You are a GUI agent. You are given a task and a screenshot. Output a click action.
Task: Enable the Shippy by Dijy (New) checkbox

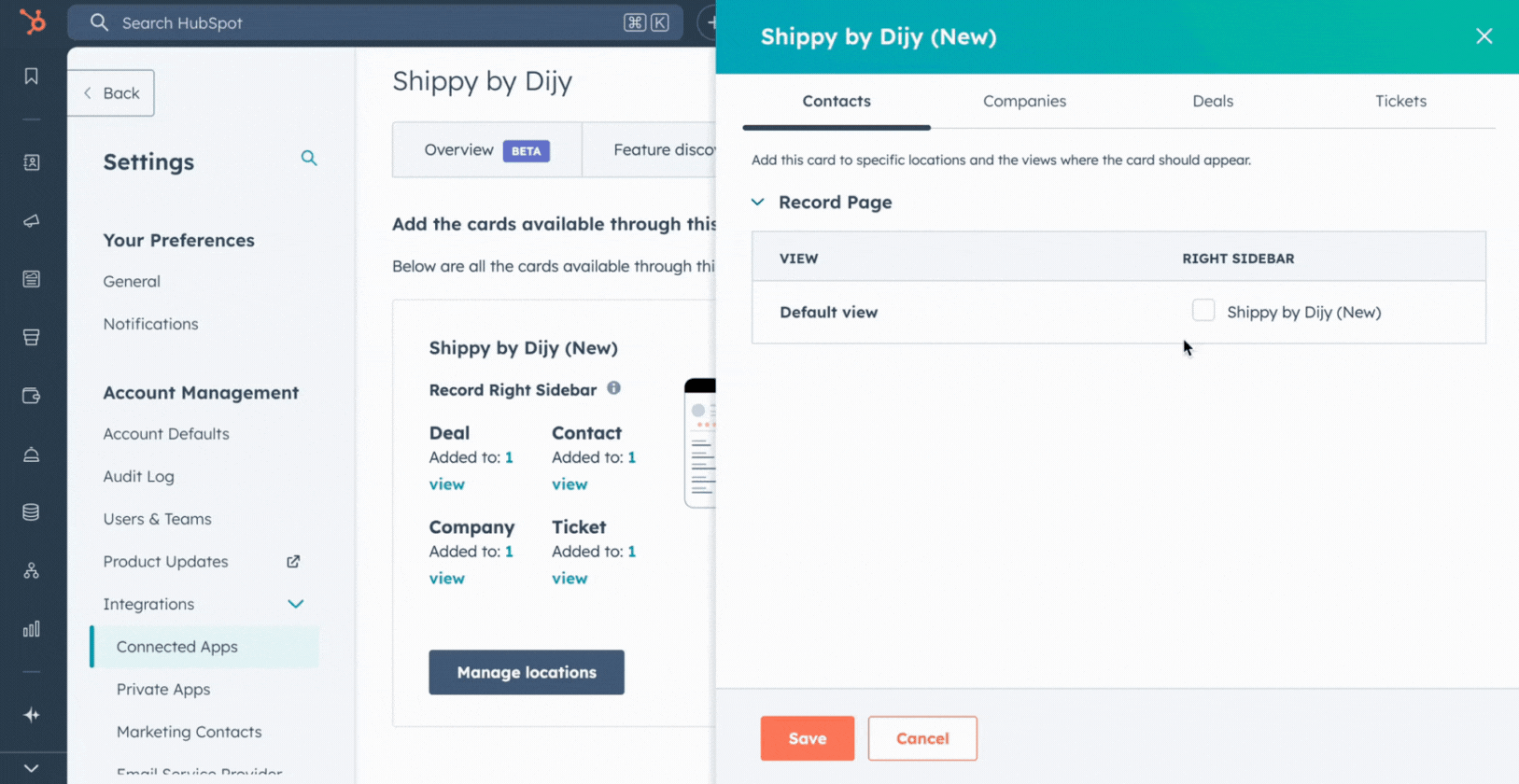[1203, 311]
